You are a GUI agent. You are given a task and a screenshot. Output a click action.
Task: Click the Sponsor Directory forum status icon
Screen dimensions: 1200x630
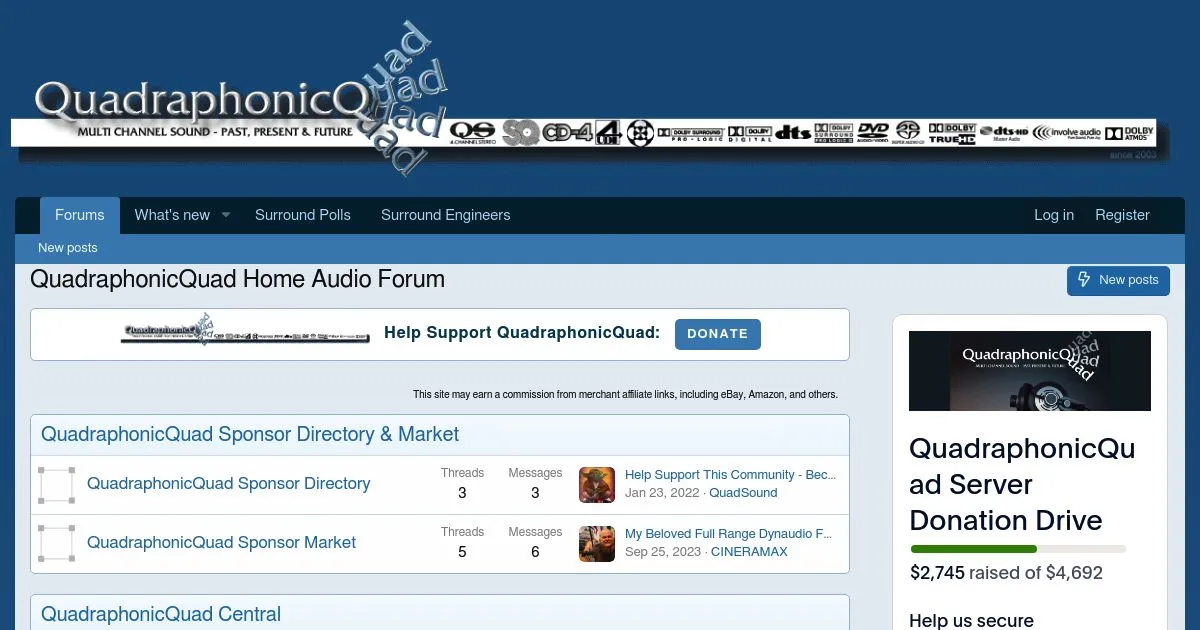coord(57,485)
